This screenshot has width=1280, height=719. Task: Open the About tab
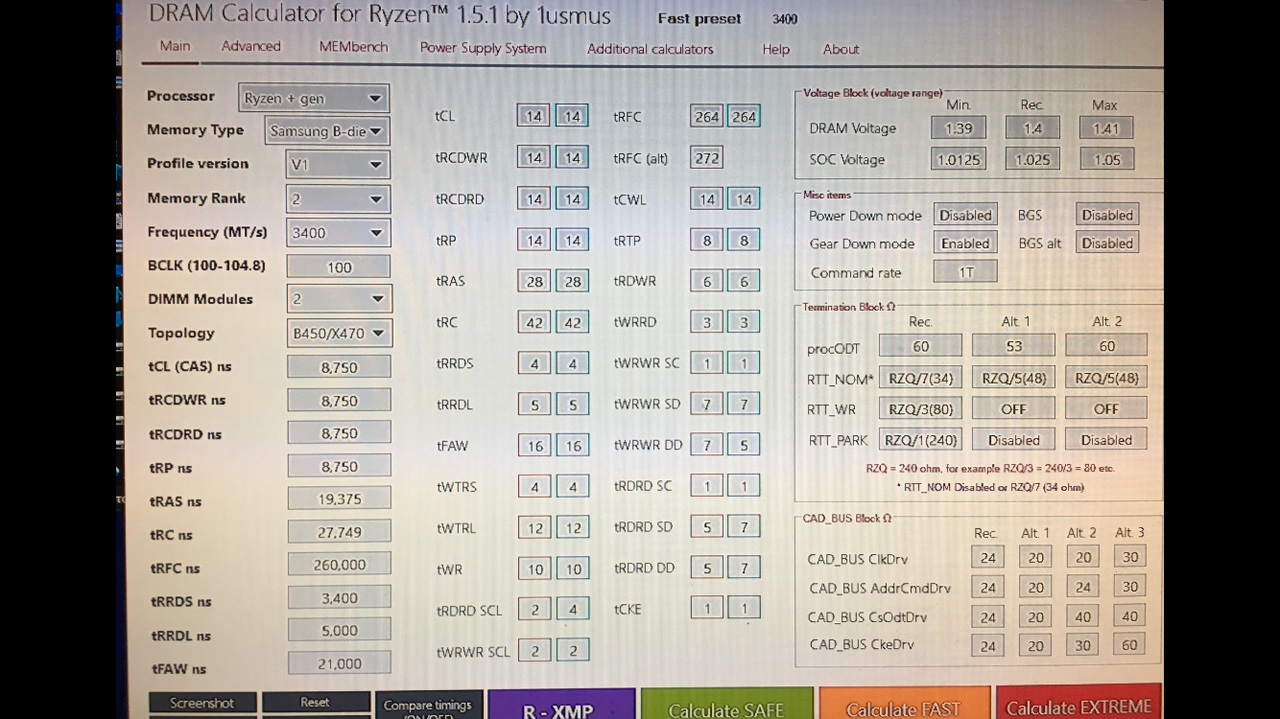click(841, 49)
